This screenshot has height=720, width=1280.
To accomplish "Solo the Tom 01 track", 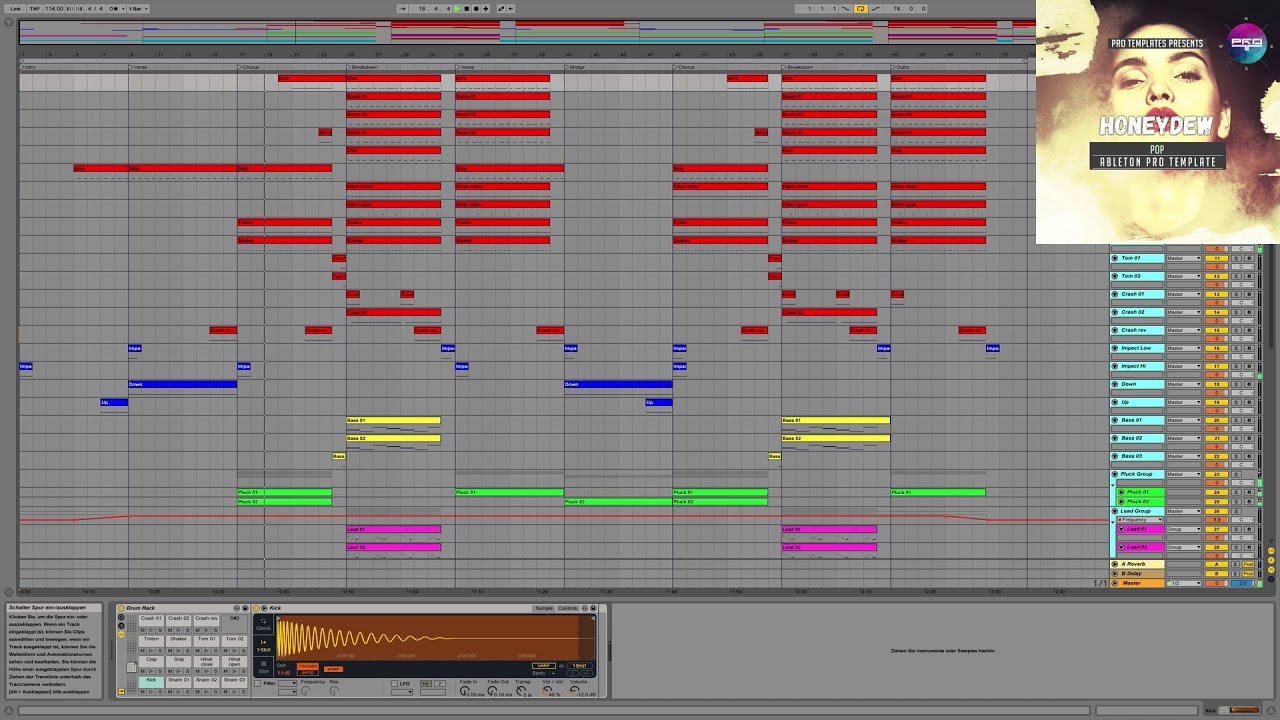I will [1236, 258].
